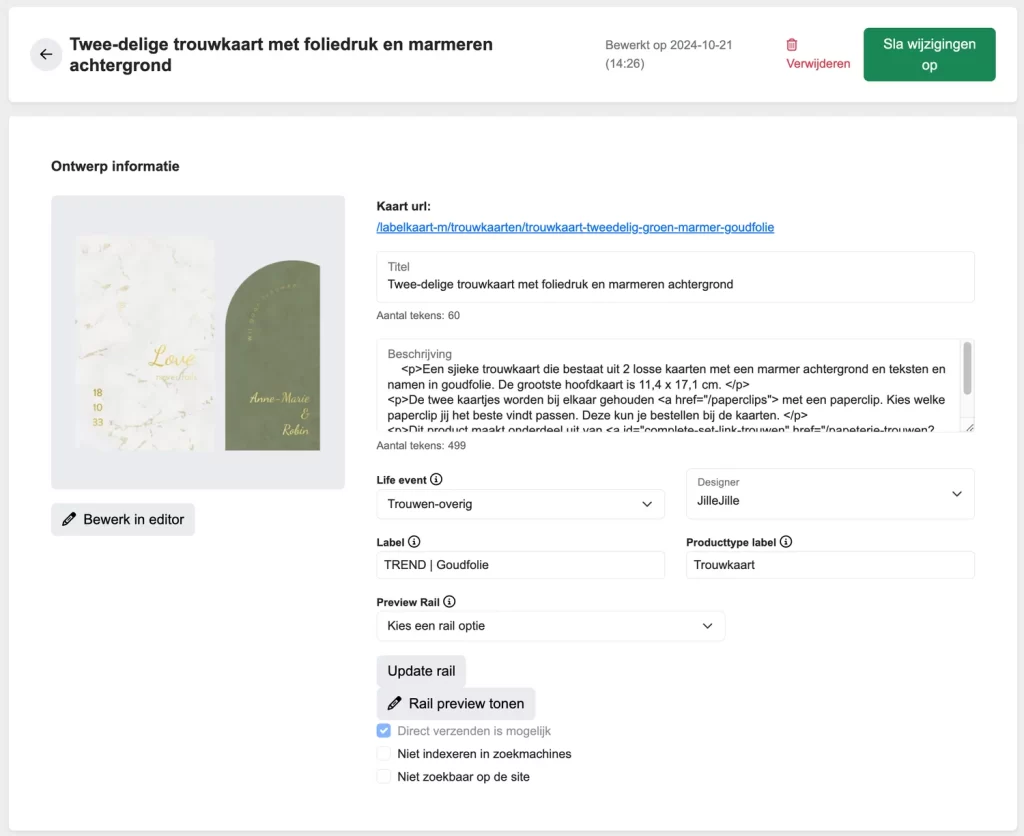Image resolution: width=1024 pixels, height=836 pixels.
Task: Open the Kaart url link
Action: [575, 228]
